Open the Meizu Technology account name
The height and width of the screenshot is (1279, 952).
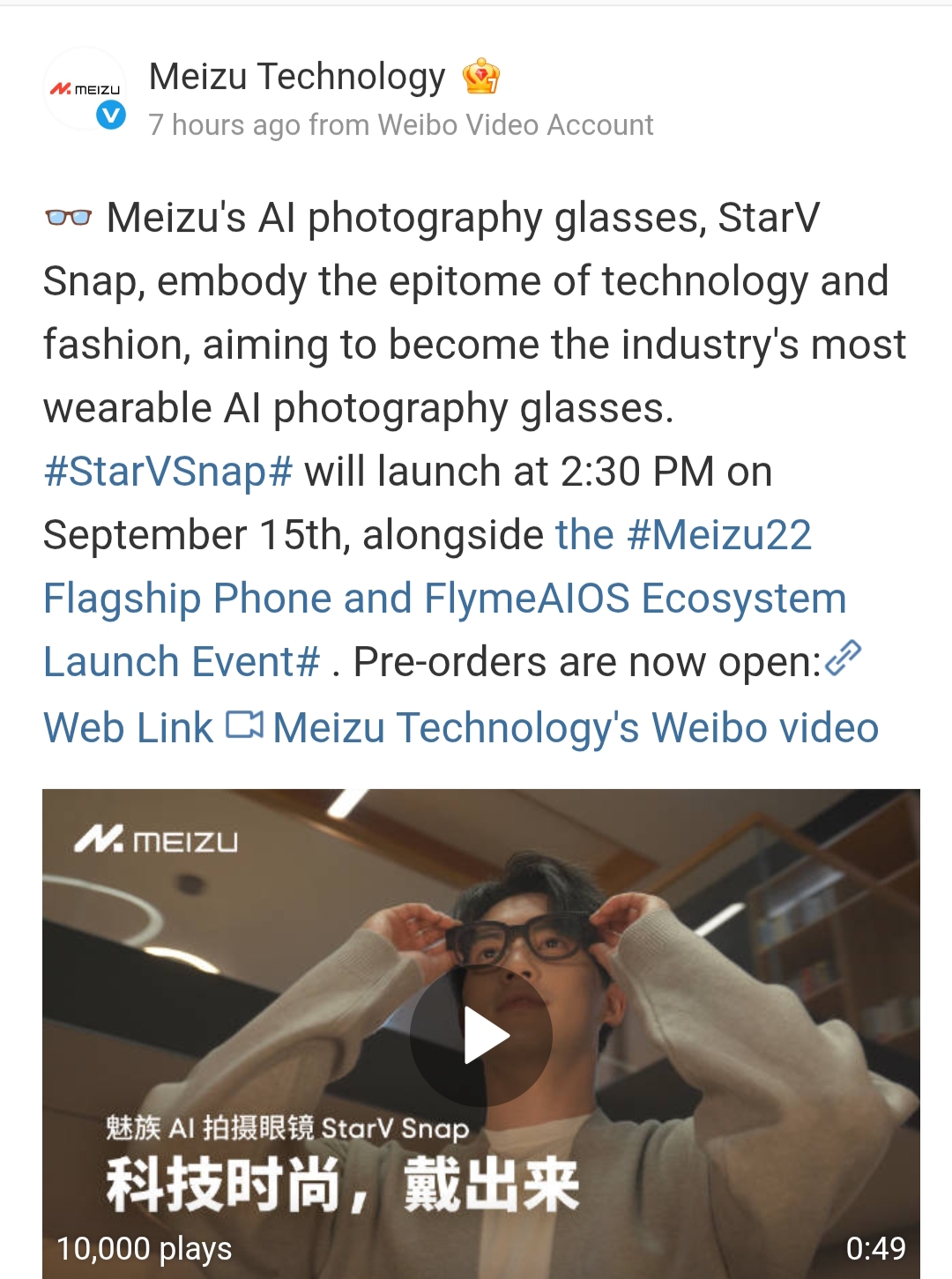point(297,77)
